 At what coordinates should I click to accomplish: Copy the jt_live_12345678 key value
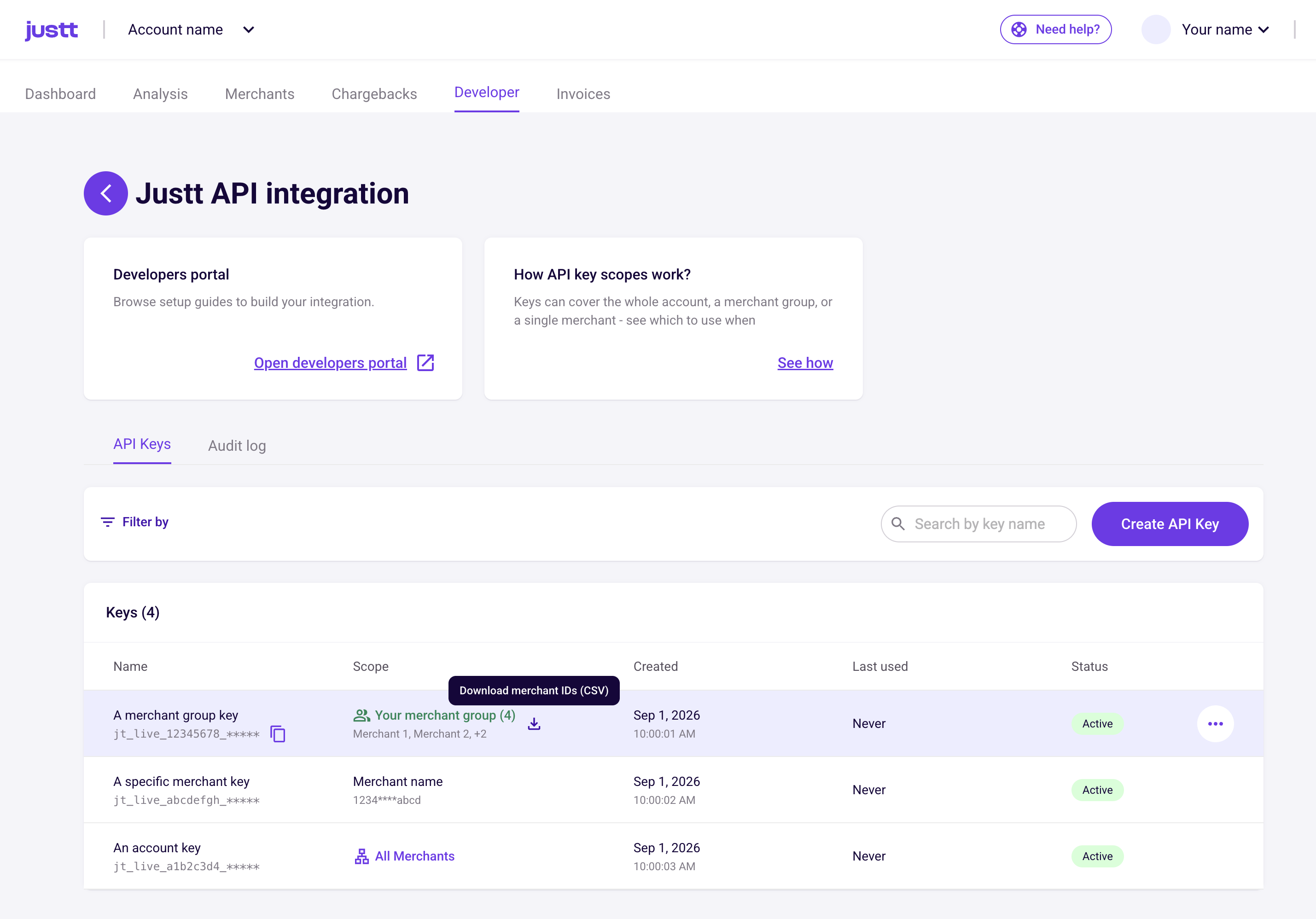point(278,734)
